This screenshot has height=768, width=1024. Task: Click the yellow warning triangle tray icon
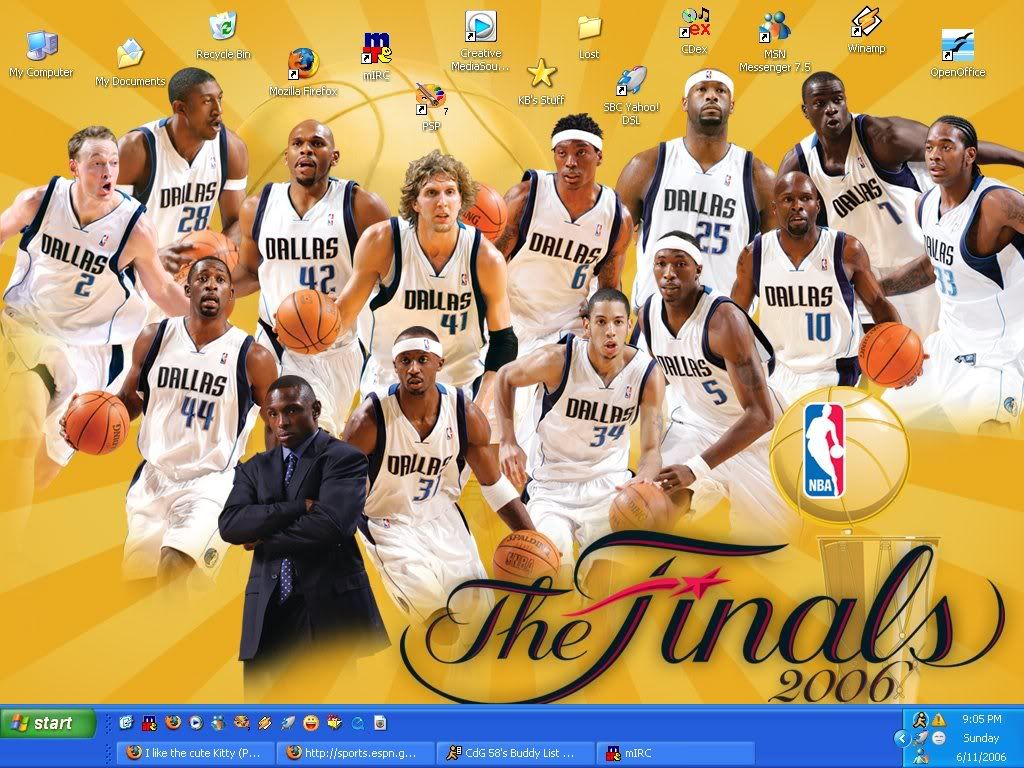point(939,720)
